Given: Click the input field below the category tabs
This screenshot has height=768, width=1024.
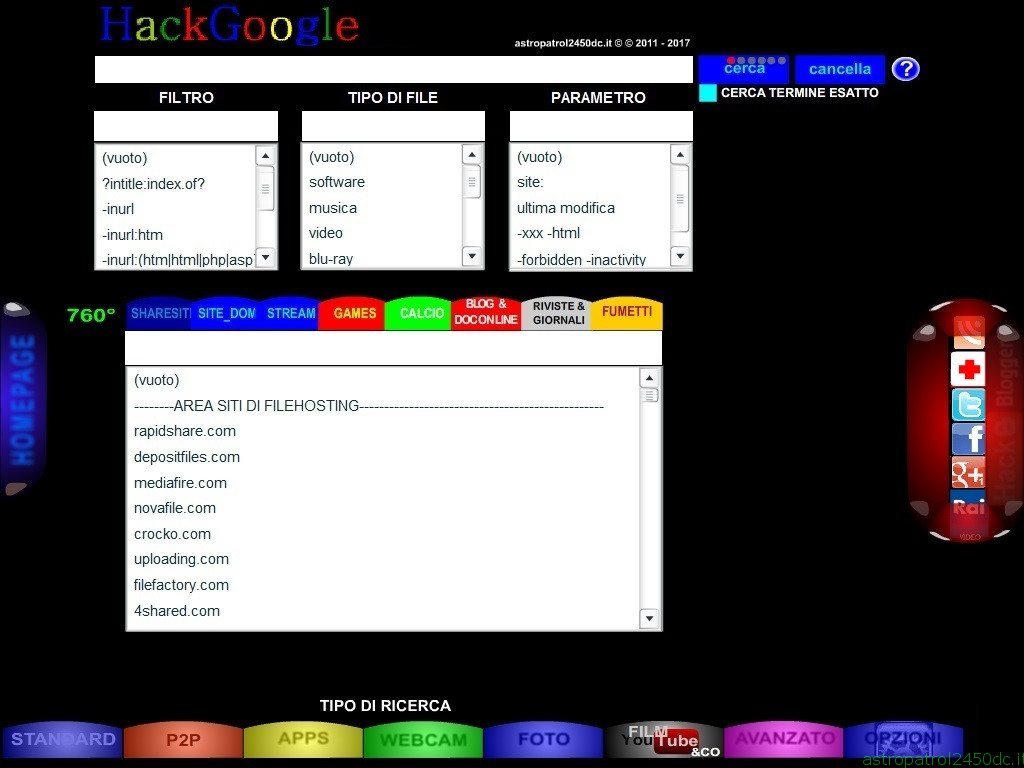Looking at the screenshot, I should tap(393, 348).
